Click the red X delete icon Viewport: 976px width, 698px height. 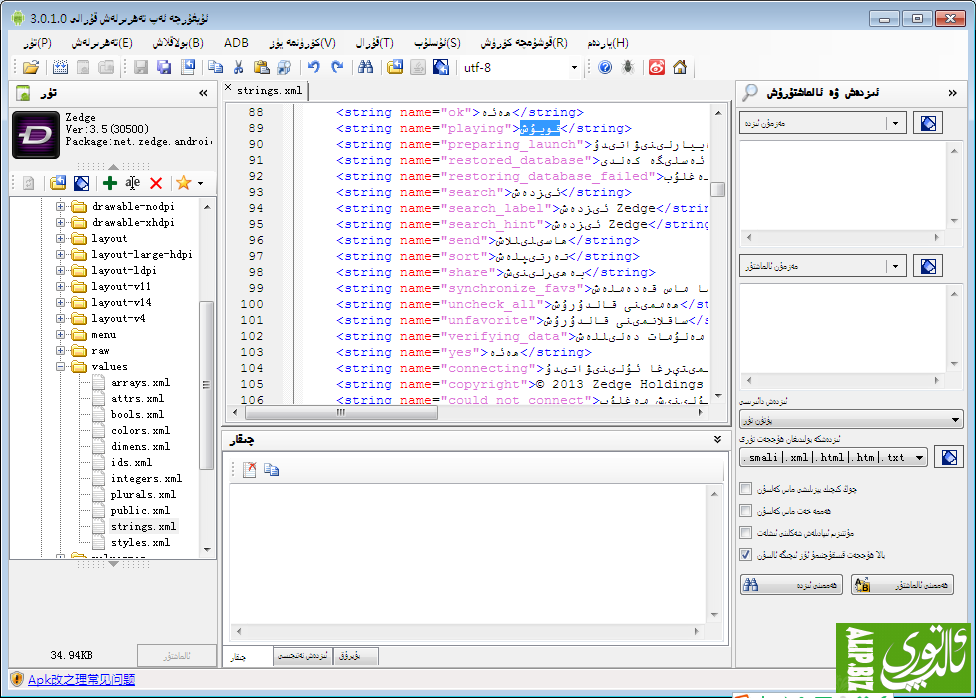156,183
